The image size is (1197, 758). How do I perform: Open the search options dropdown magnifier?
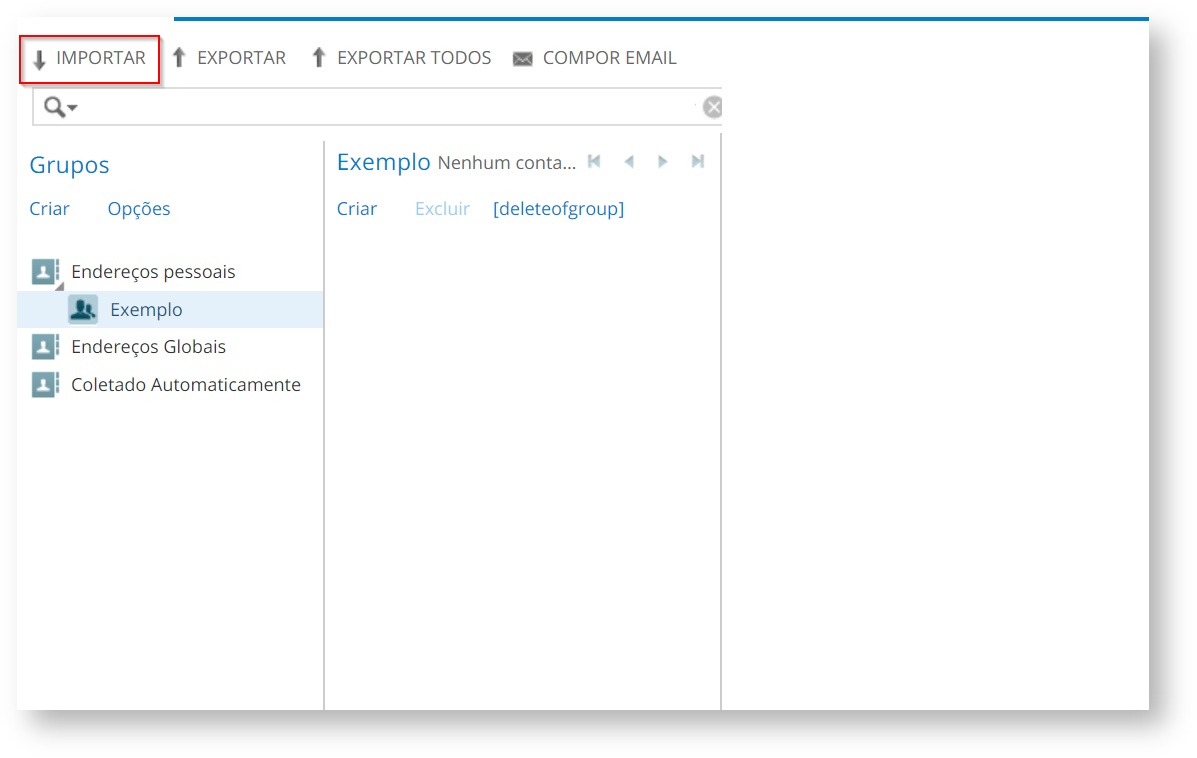(x=60, y=107)
